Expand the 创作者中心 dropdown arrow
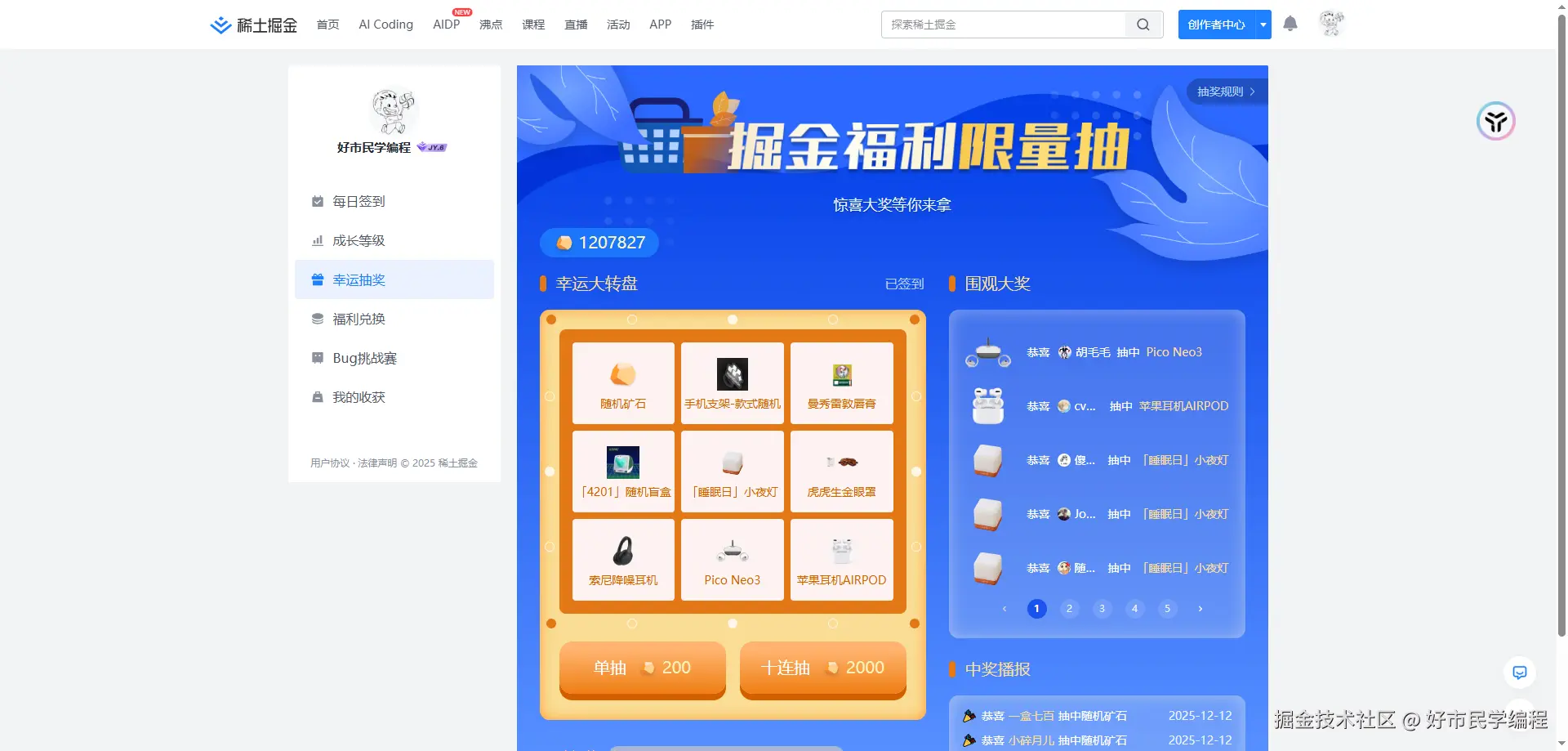Viewport: 1568px width, 751px height. 1263,25
